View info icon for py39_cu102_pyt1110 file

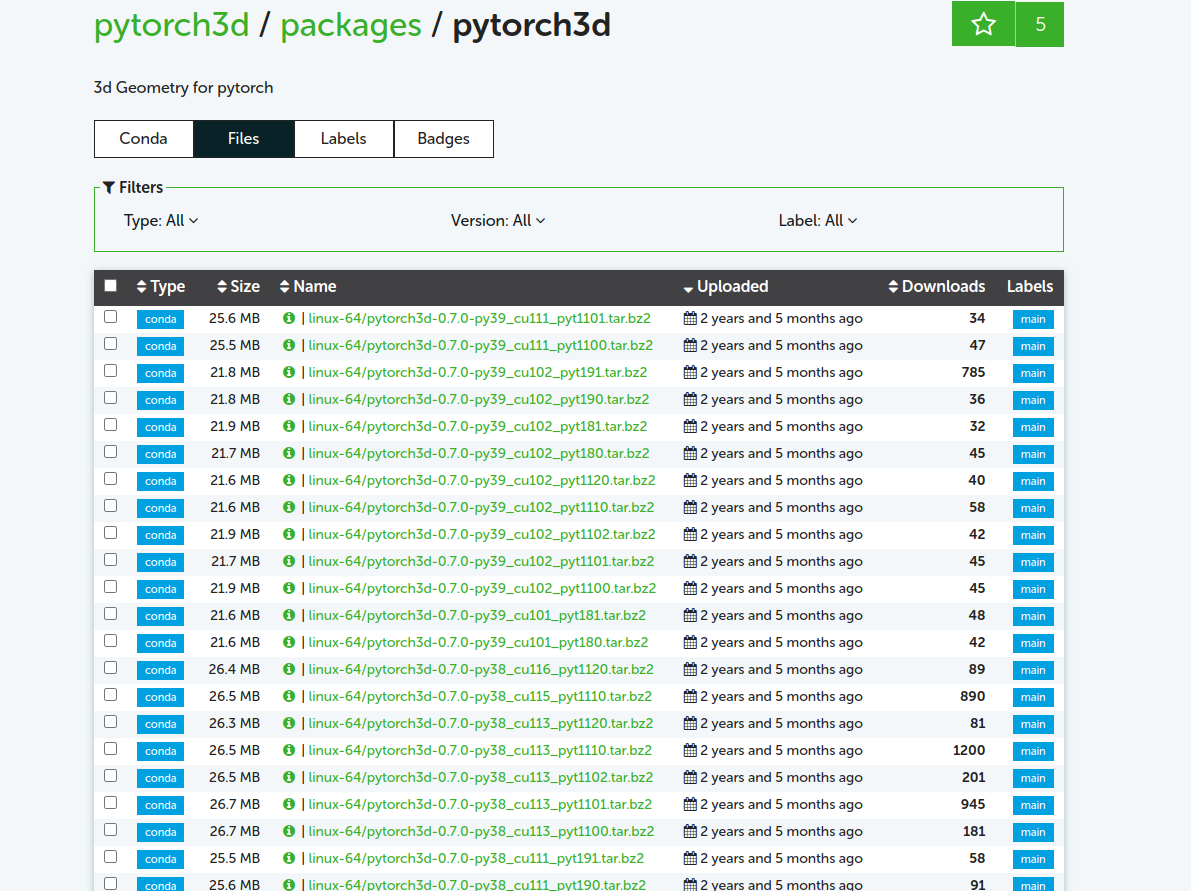click(x=289, y=507)
